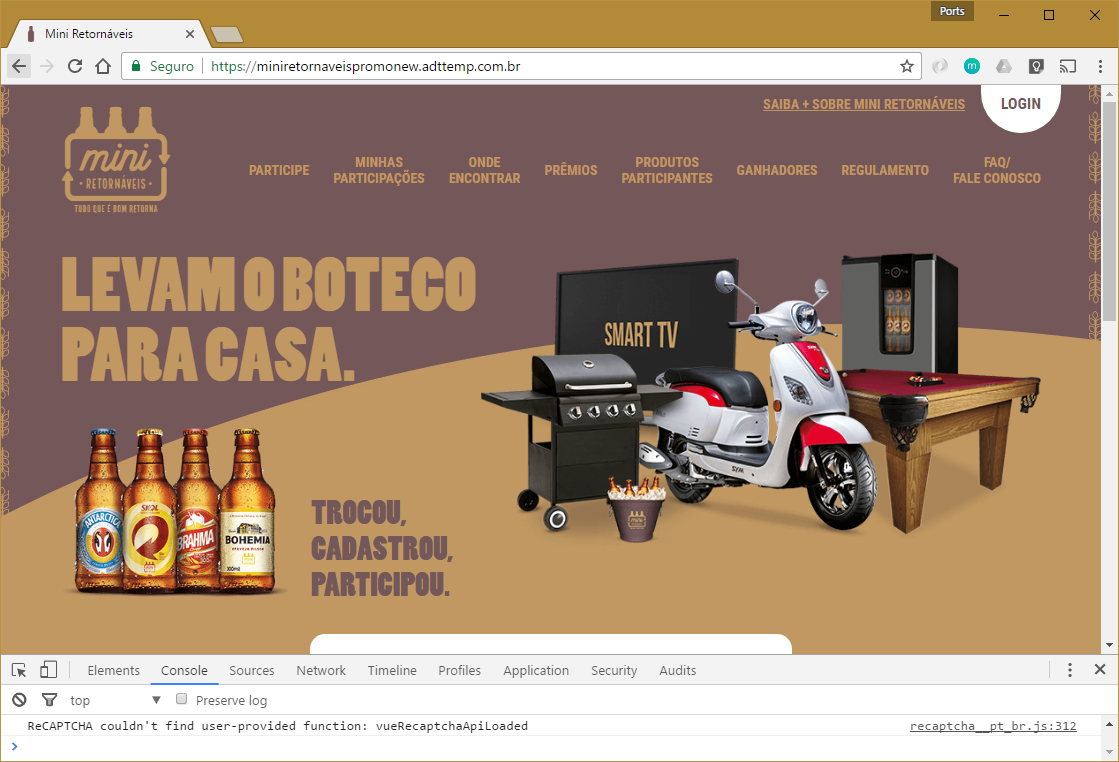Enable the Preserve log checkbox
Viewport: 1119px width, 762px height.
click(x=181, y=700)
